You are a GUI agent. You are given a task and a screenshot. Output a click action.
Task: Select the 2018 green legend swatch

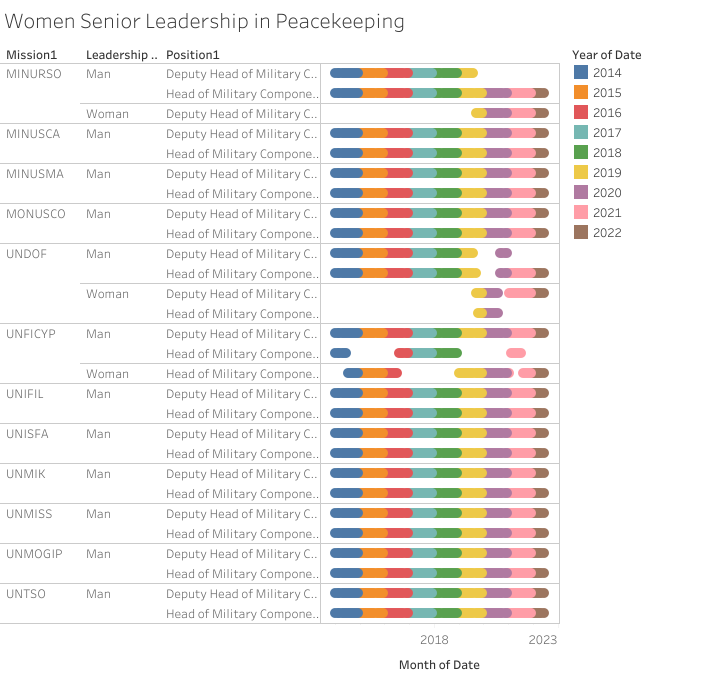tap(581, 153)
